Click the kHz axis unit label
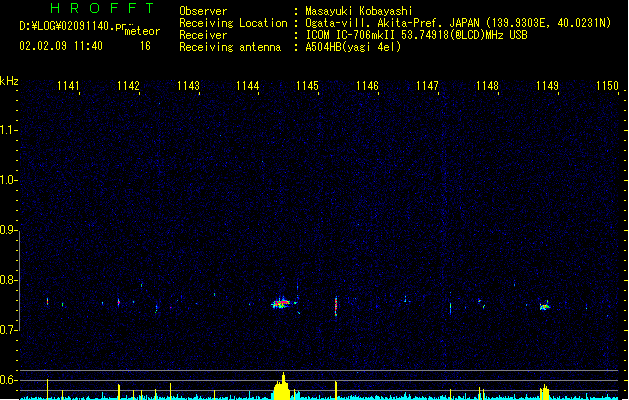629x400 pixels. [x=9, y=81]
